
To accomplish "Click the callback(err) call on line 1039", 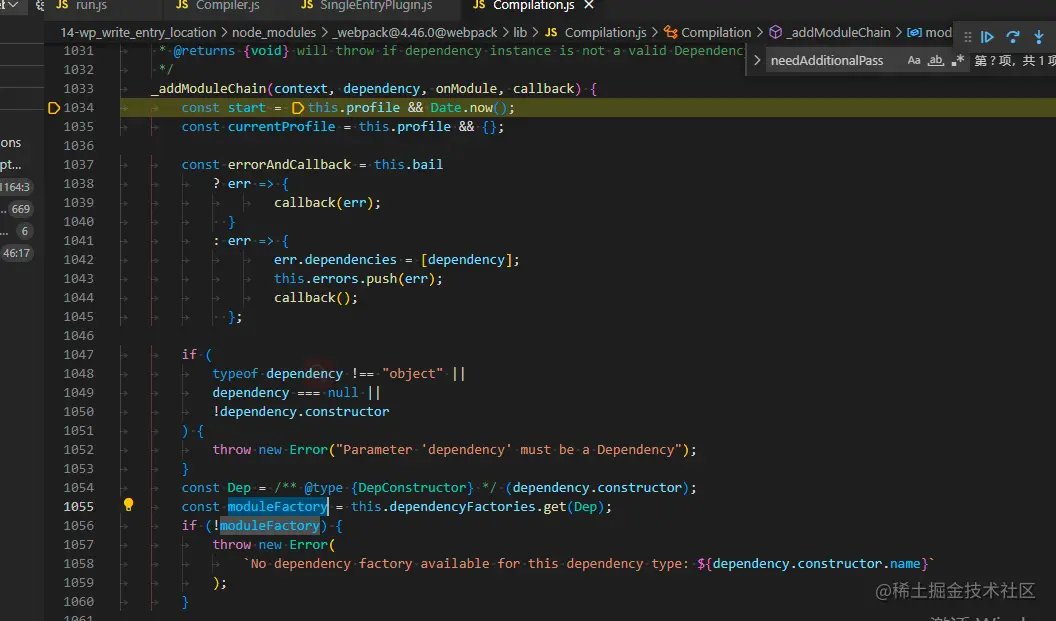I will click(323, 203).
